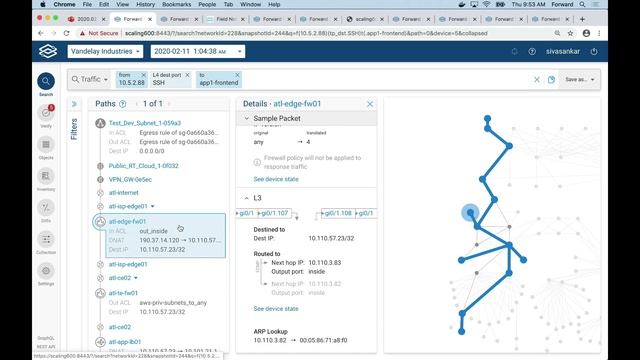Click out_inside In ACL value

(x=153, y=231)
